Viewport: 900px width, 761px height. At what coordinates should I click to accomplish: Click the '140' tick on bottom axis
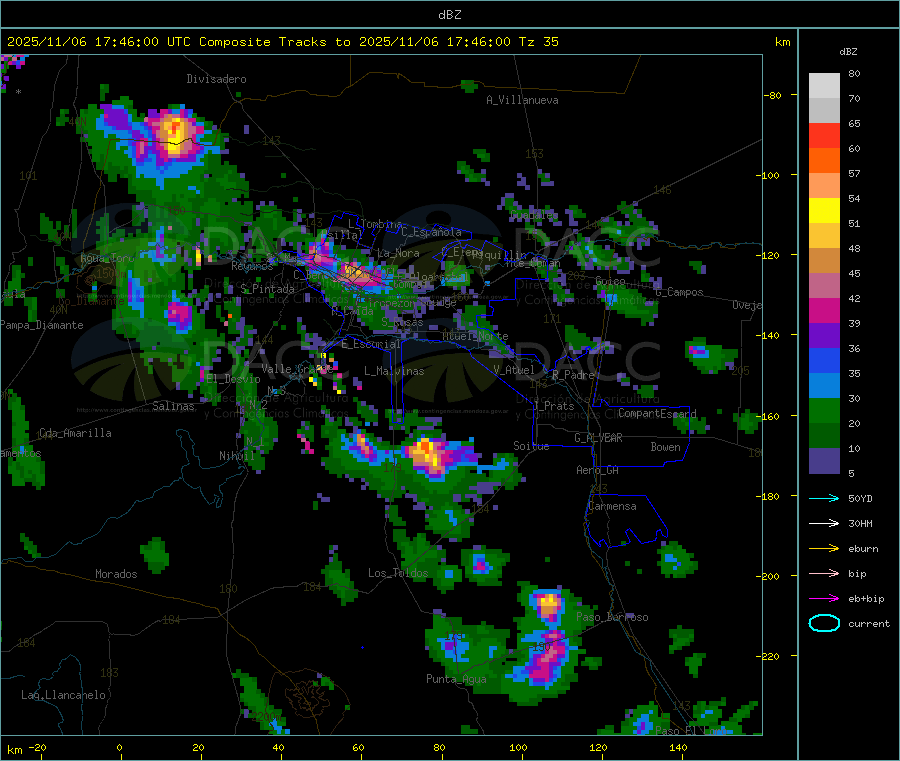[678, 747]
